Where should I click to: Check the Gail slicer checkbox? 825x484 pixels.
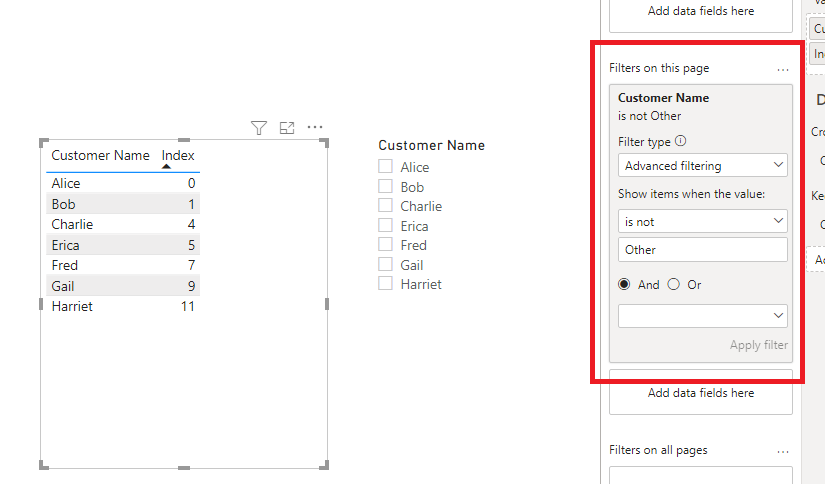click(x=385, y=264)
